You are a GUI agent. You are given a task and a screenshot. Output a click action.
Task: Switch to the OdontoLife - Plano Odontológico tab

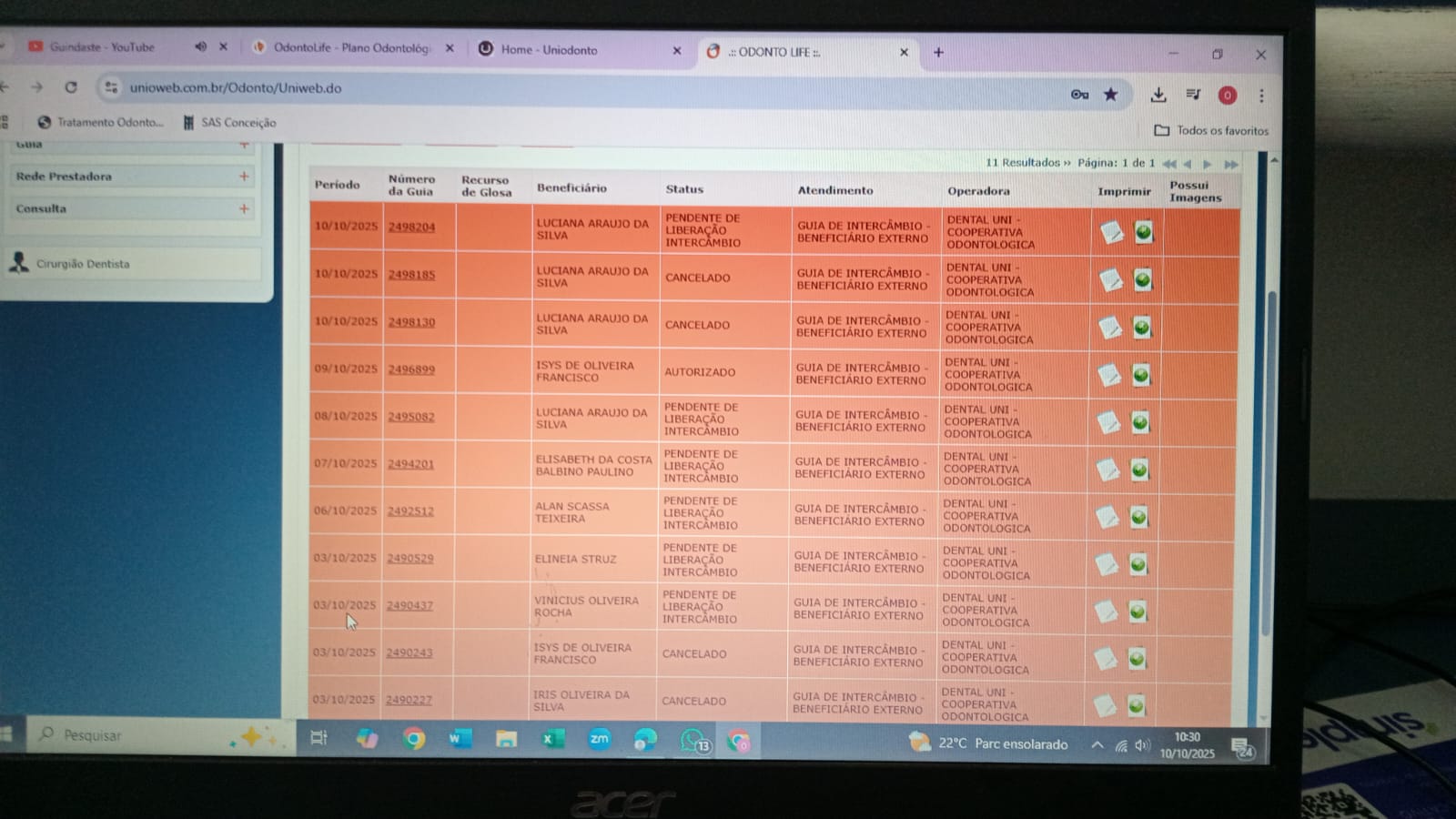353,47
